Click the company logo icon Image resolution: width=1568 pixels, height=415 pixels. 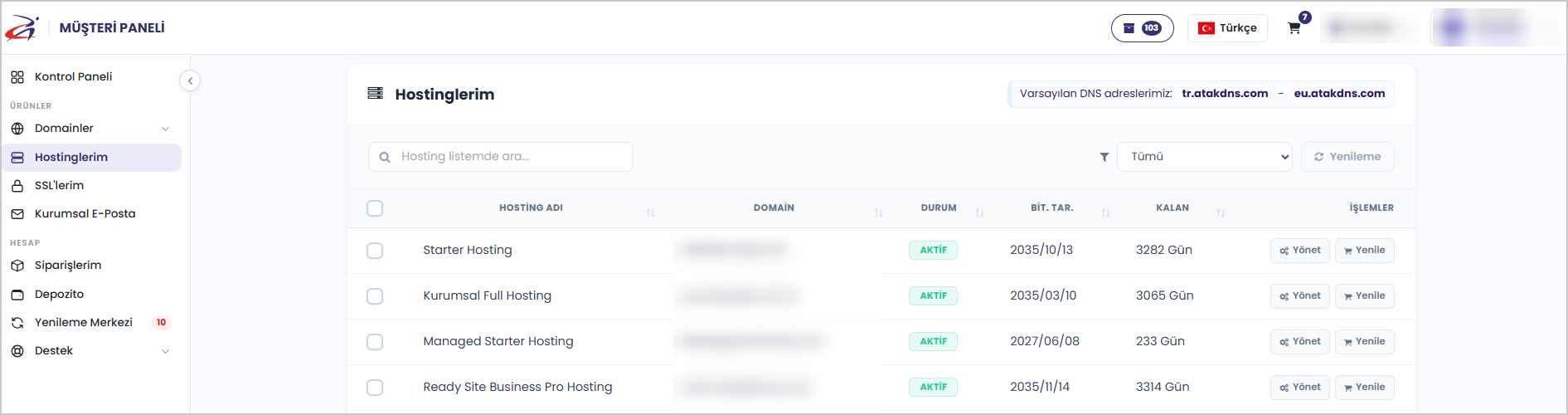pos(22,28)
